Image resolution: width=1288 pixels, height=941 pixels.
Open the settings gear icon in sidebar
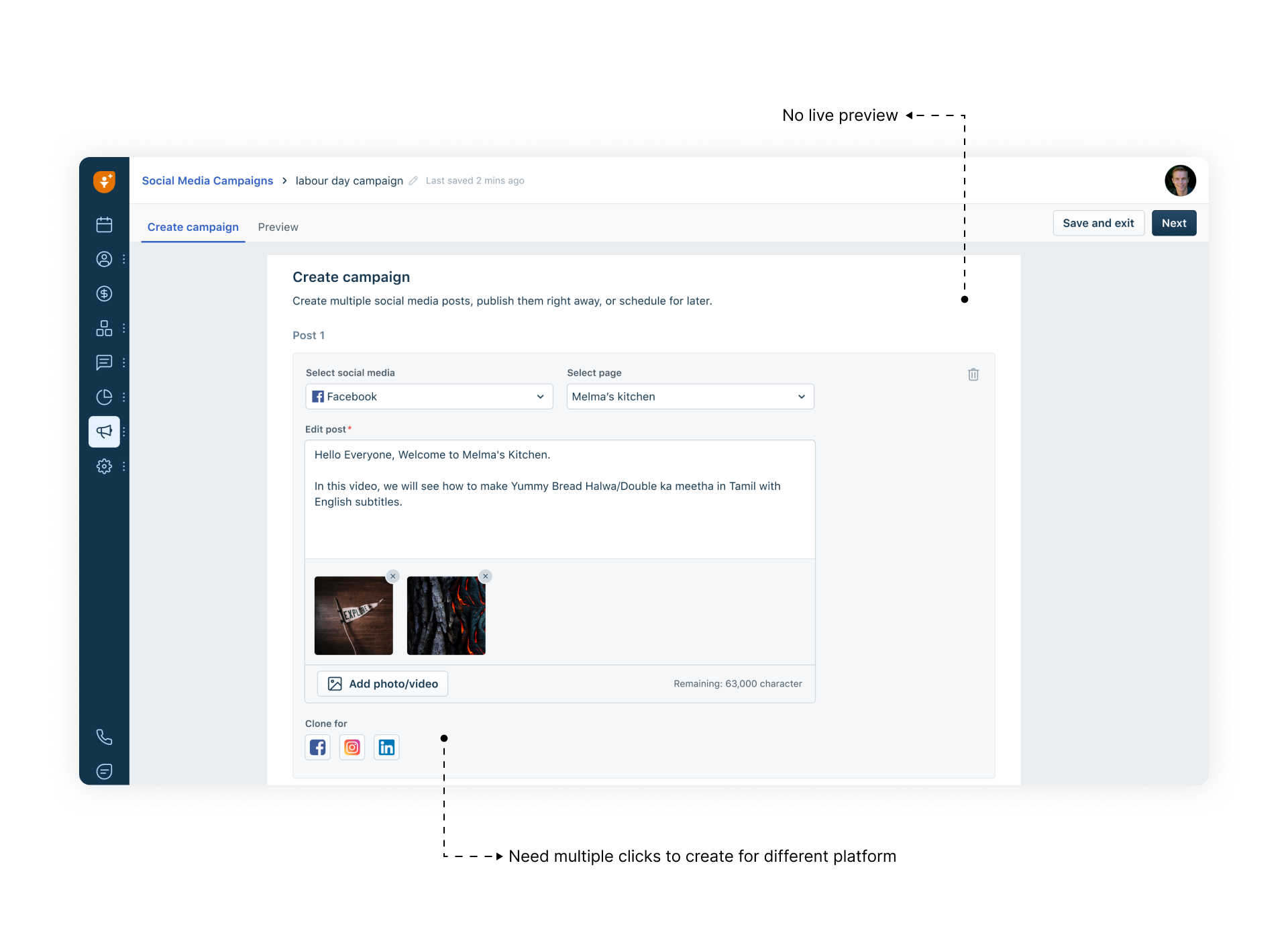(104, 466)
